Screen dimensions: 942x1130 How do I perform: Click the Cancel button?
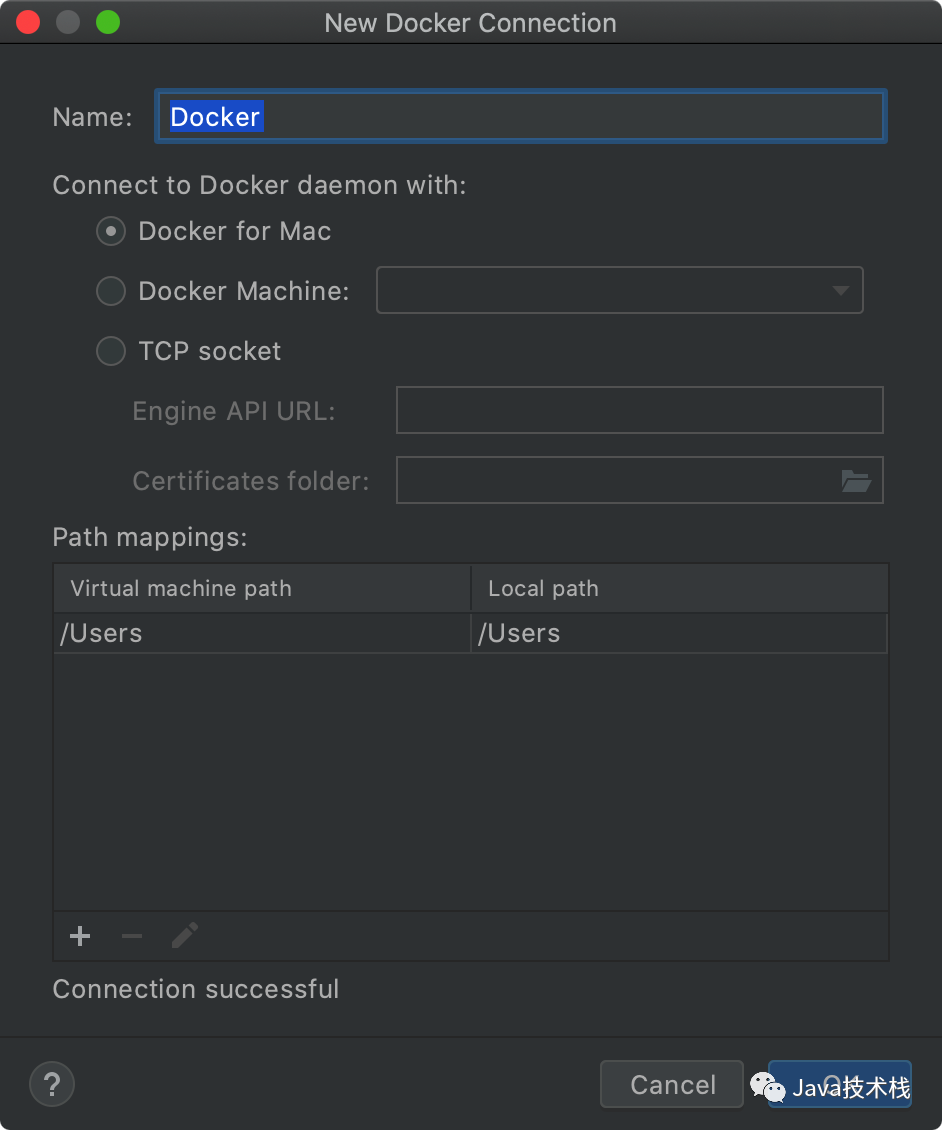pos(672,1084)
